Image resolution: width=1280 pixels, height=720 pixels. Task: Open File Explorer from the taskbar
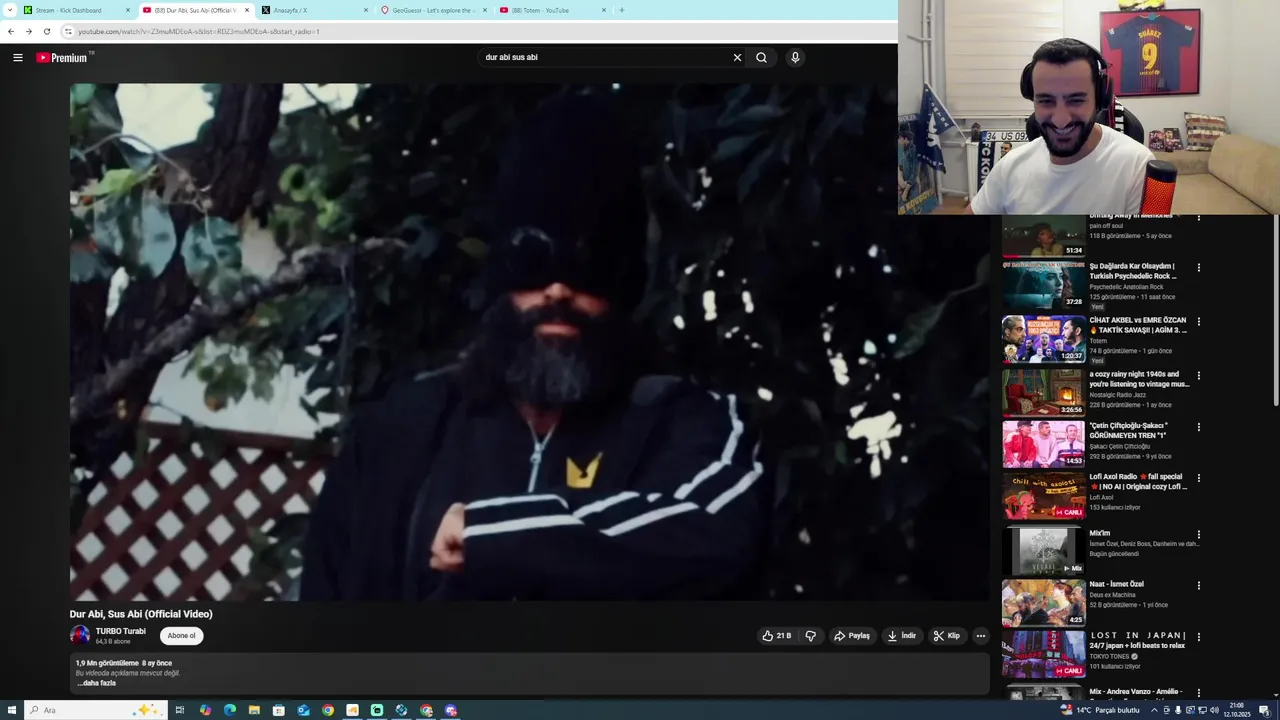(x=254, y=710)
